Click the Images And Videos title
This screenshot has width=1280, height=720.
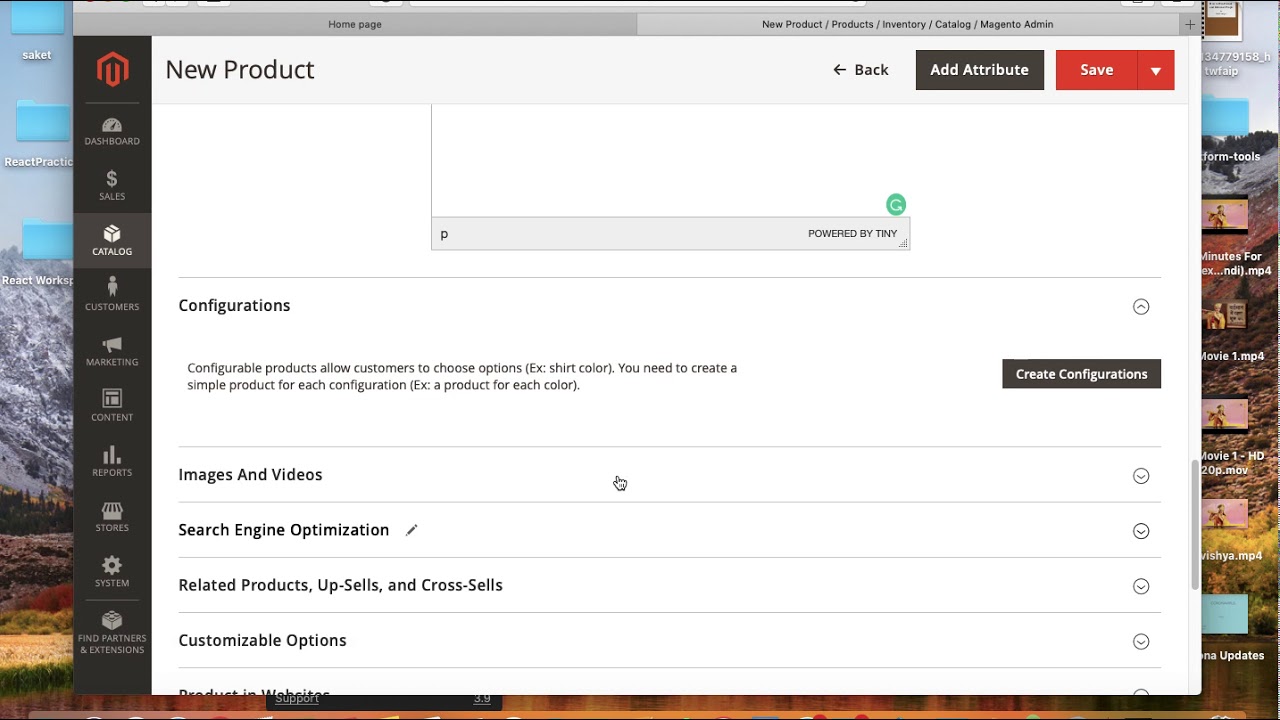coord(250,475)
